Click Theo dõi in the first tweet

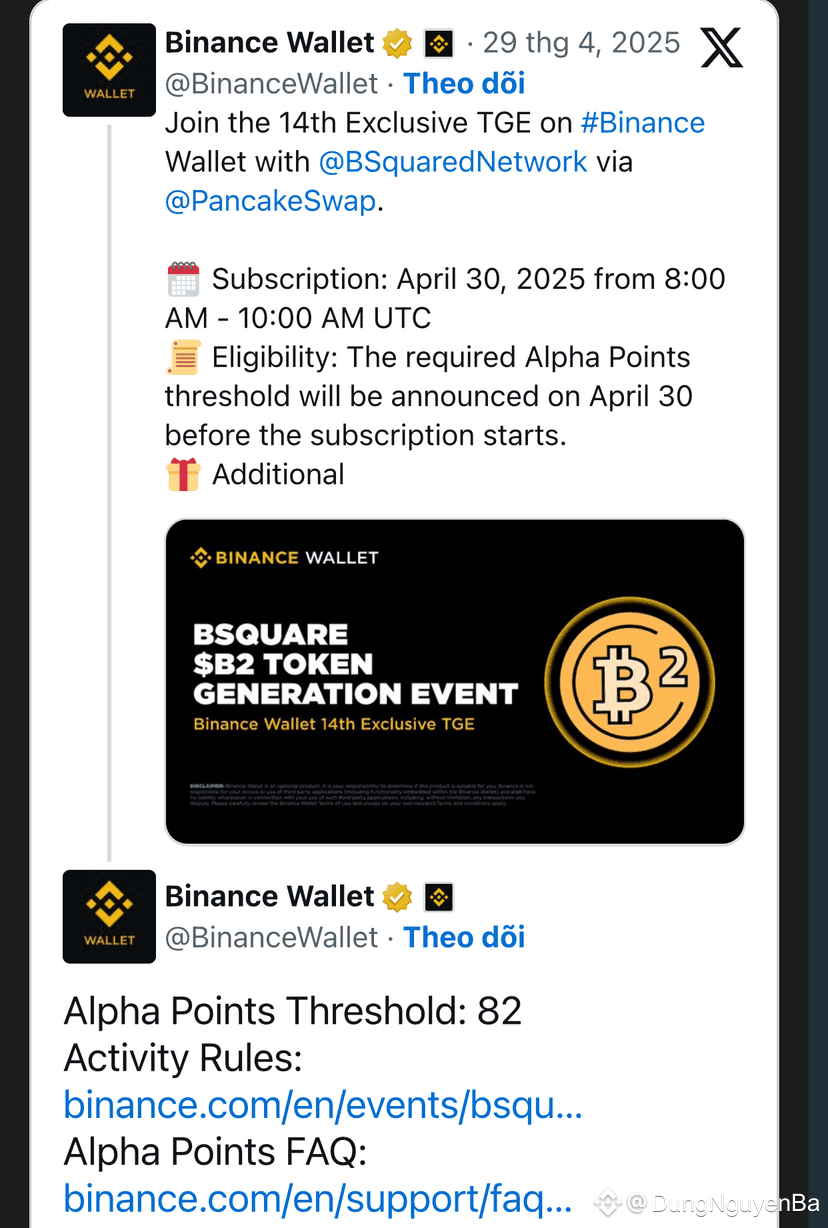464,83
